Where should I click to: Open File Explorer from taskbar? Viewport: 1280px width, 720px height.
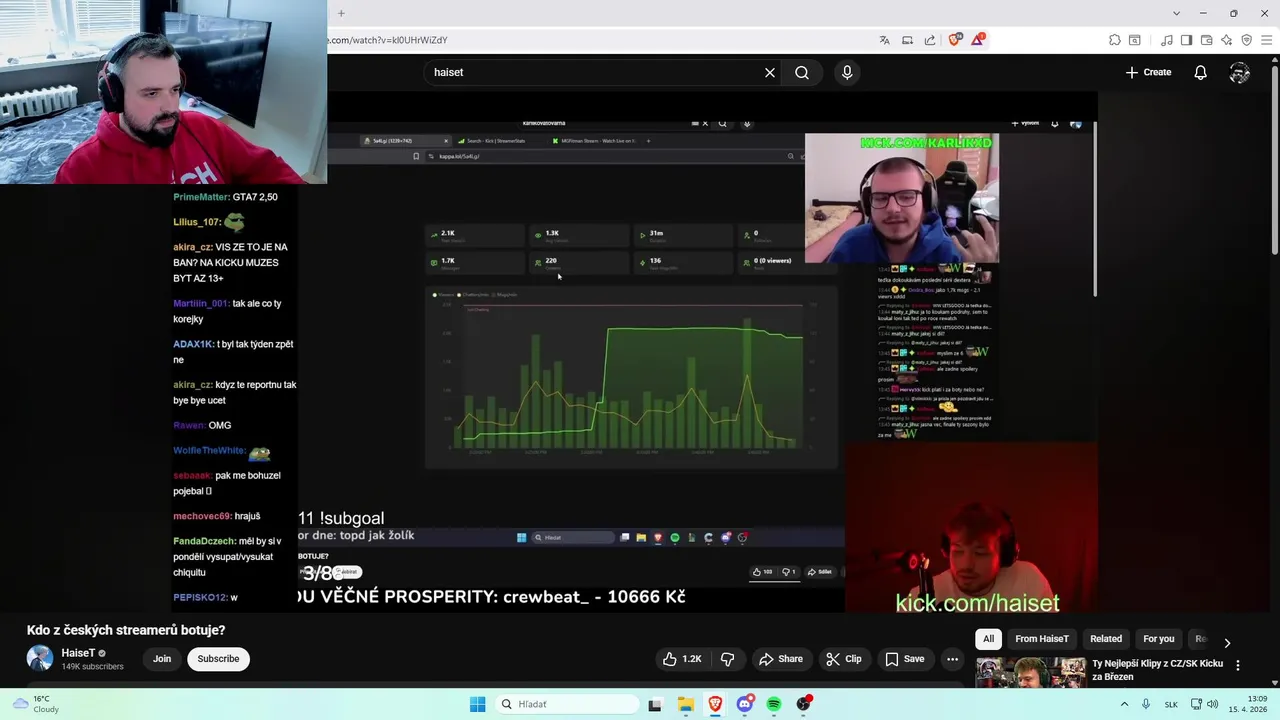point(686,704)
